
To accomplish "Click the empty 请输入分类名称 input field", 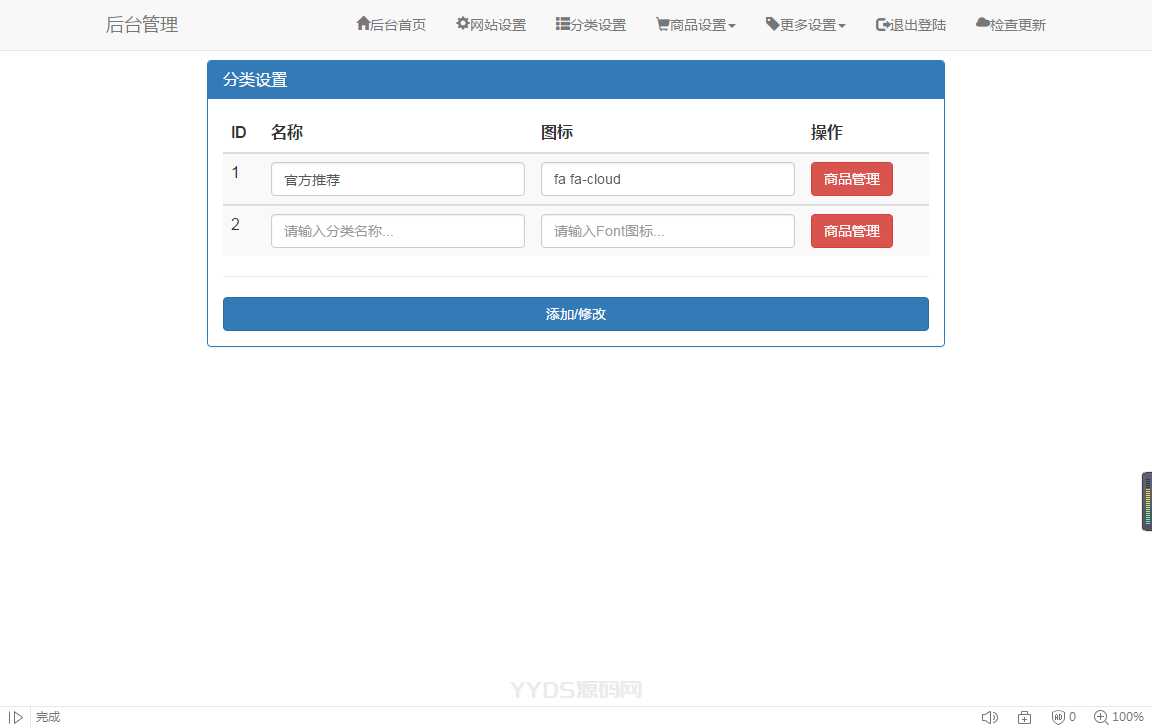I will [397, 231].
